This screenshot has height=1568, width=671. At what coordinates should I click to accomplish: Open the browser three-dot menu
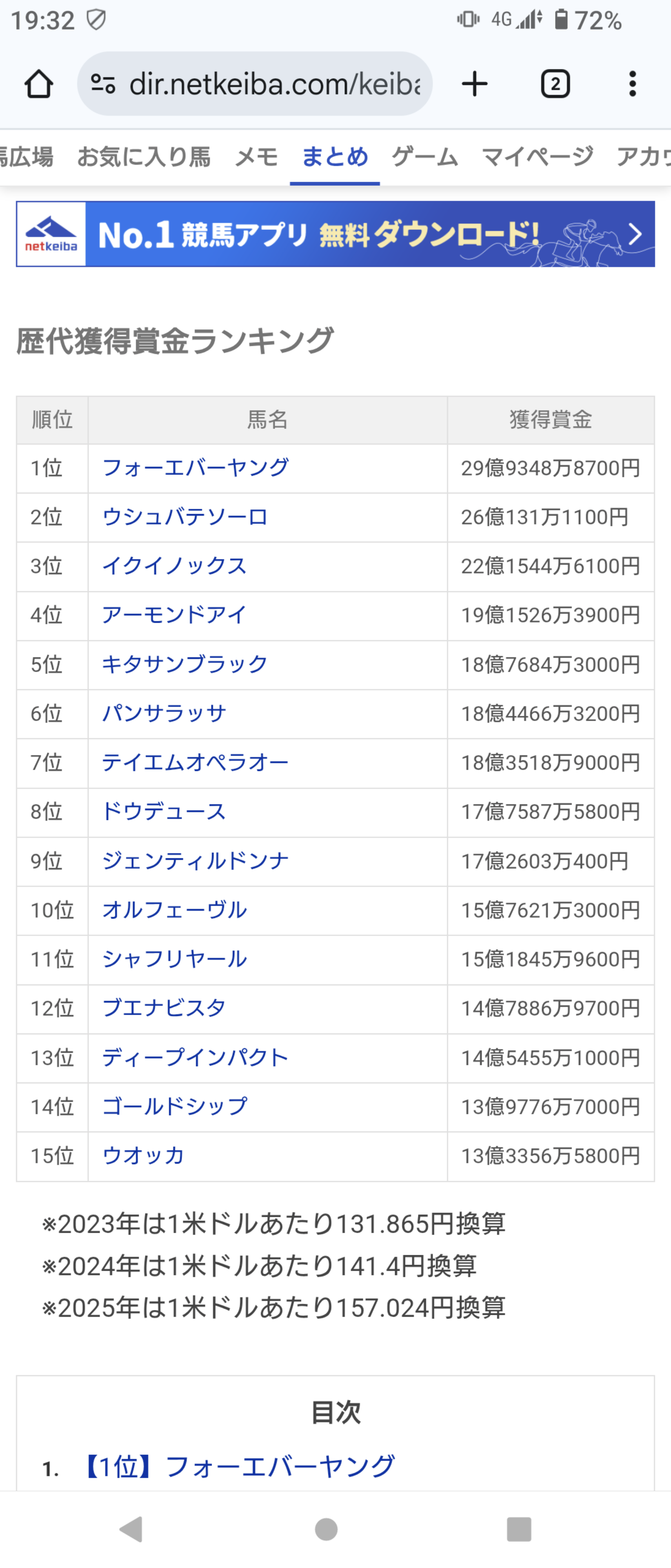(x=633, y=84)
